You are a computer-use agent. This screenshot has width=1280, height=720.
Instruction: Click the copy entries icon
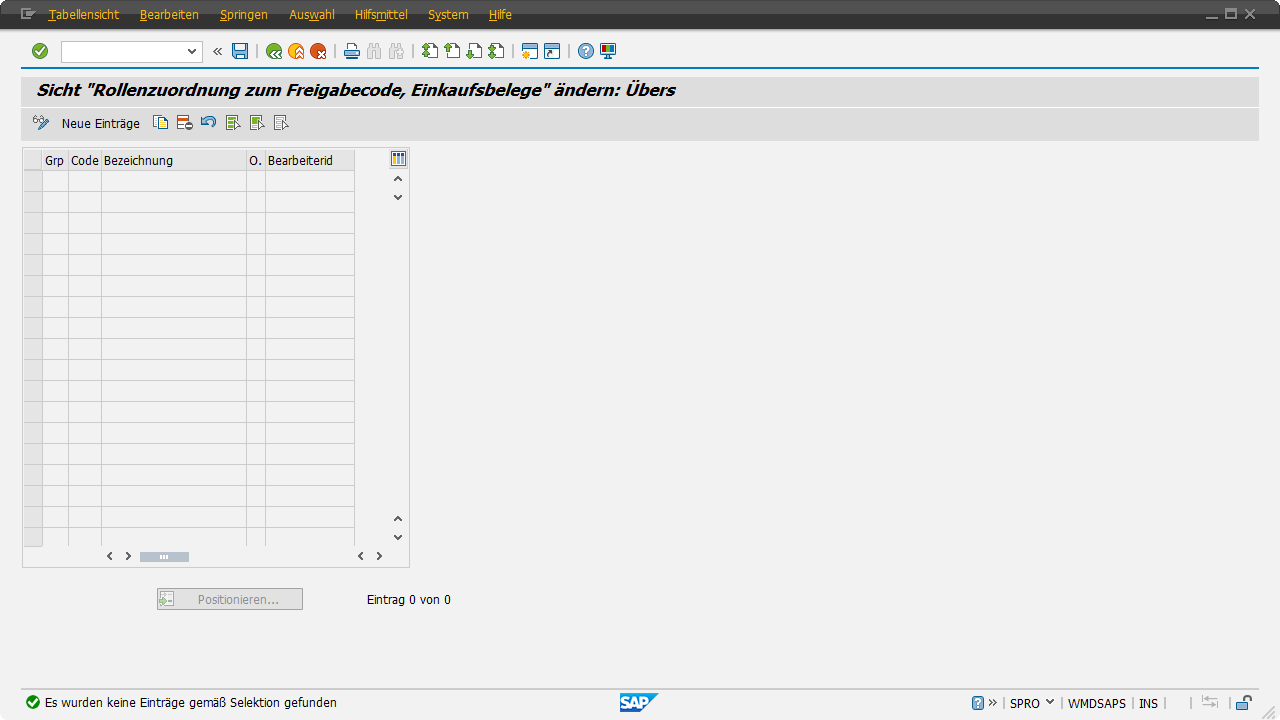tap(160, 123)
